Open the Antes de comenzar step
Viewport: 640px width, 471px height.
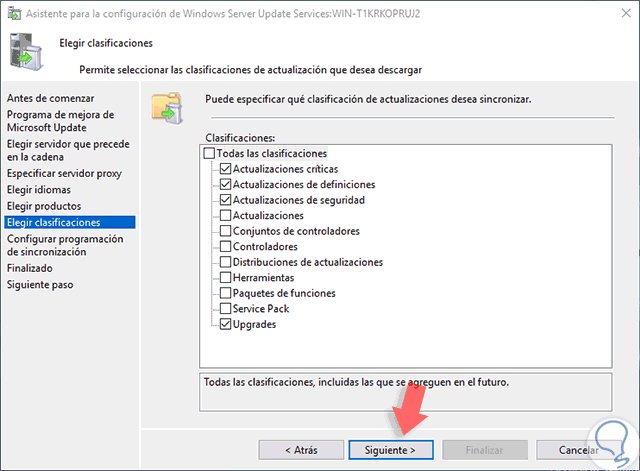[x=50, y=98]
